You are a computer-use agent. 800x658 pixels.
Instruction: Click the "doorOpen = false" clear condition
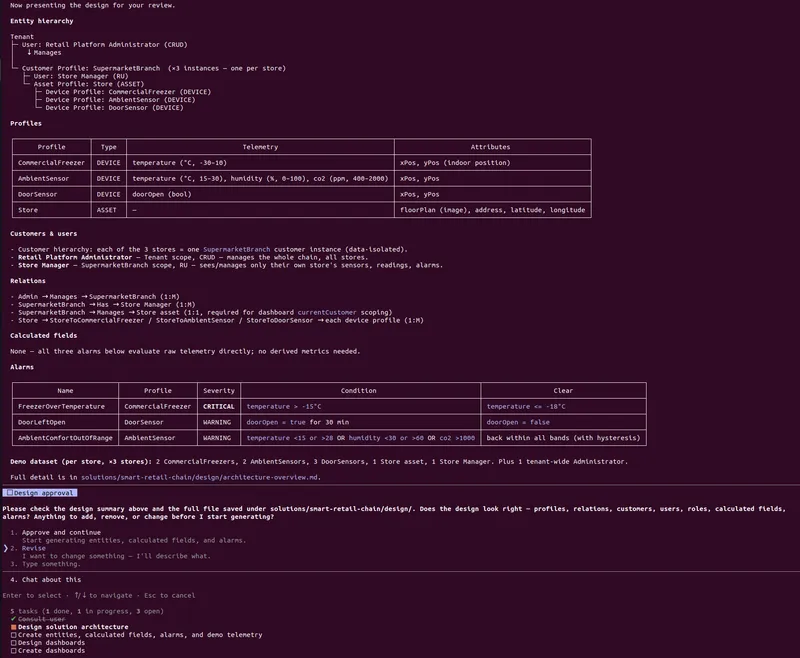(518, 422)
